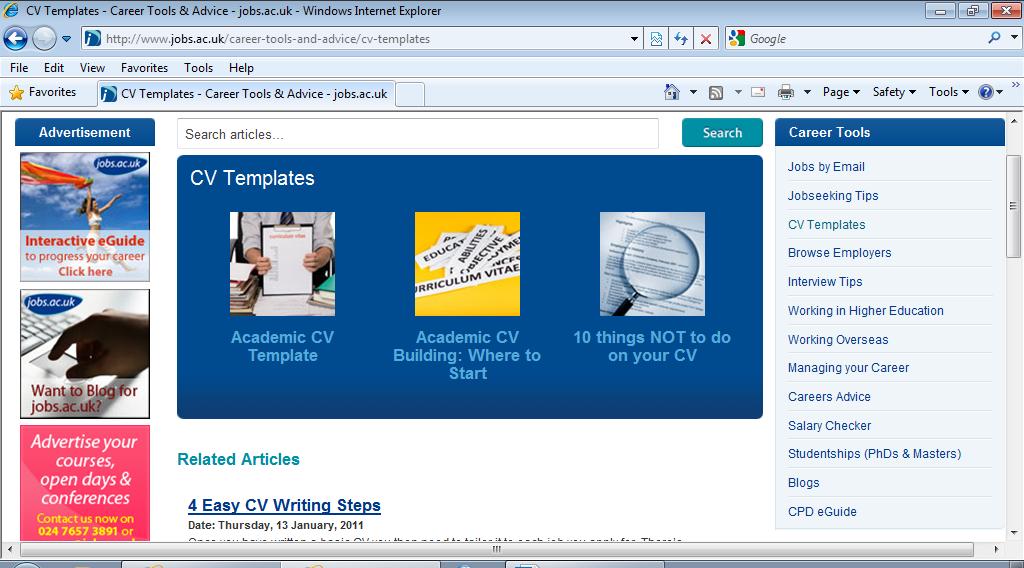Click the Want to Blog advertisement
The image size is (1024, 568).
[85, 354]
